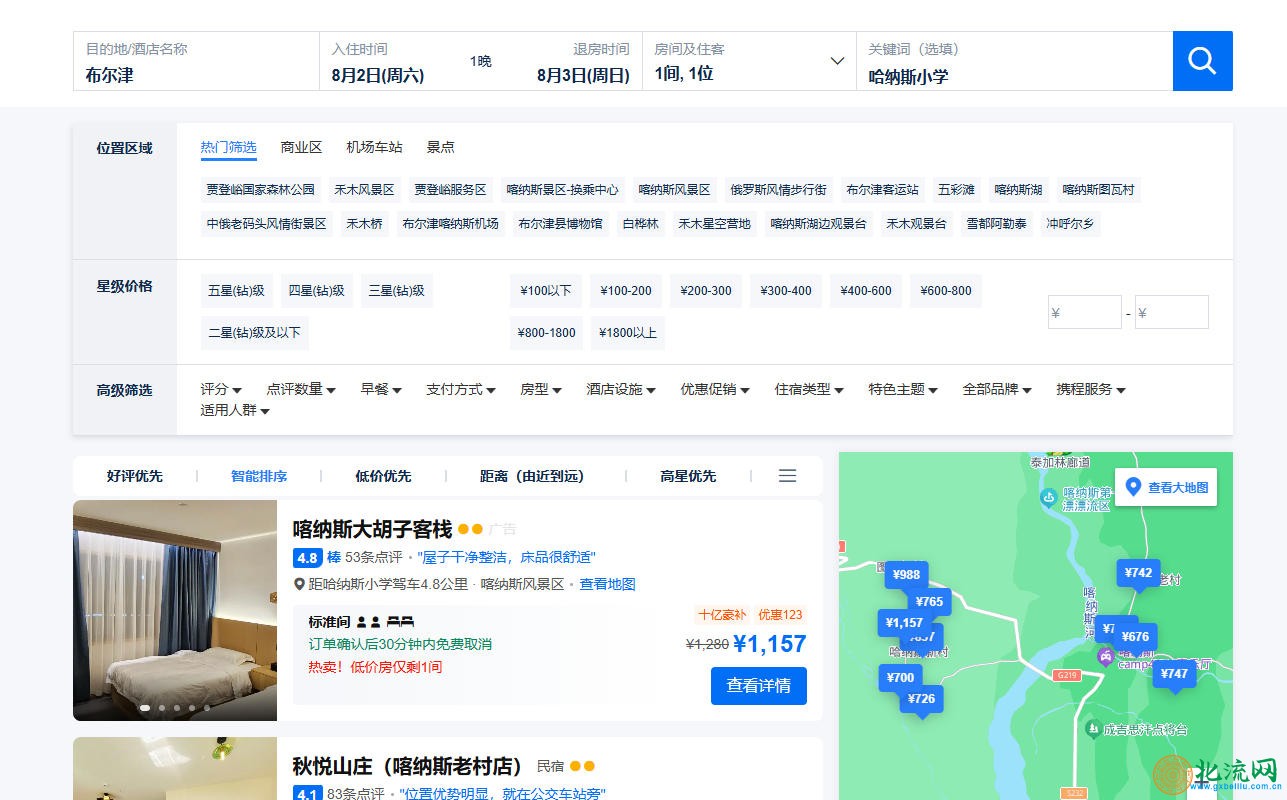
Task: Toggle the ¥200-300 price filter
Action: (706, 291)
